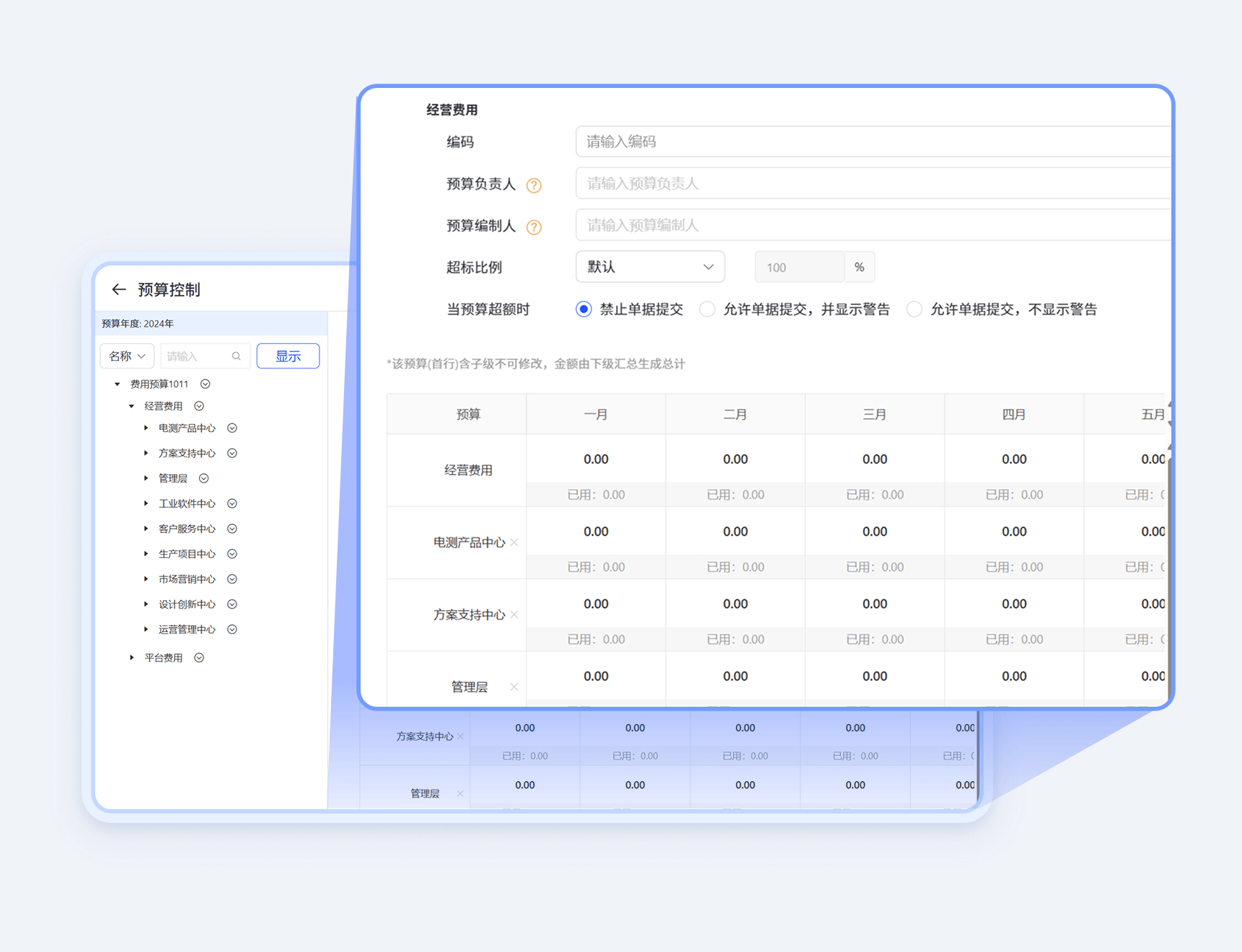Open the 超标比例 默认 dropdown
The image size is (1242, 952).
[x=650, y=268]
